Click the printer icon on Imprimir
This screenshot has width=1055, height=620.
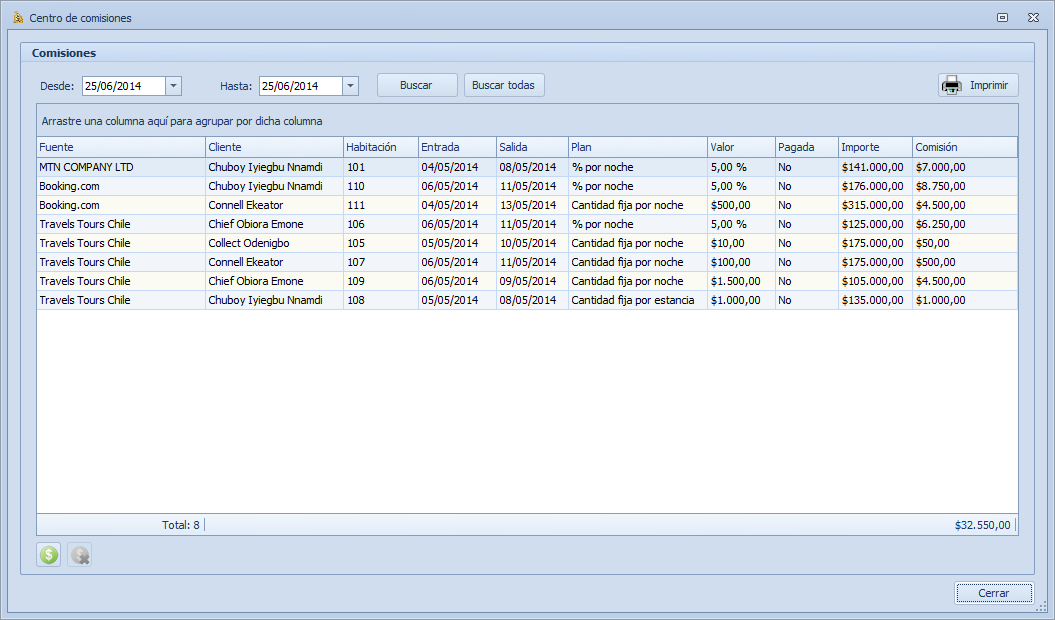(951, 86)
